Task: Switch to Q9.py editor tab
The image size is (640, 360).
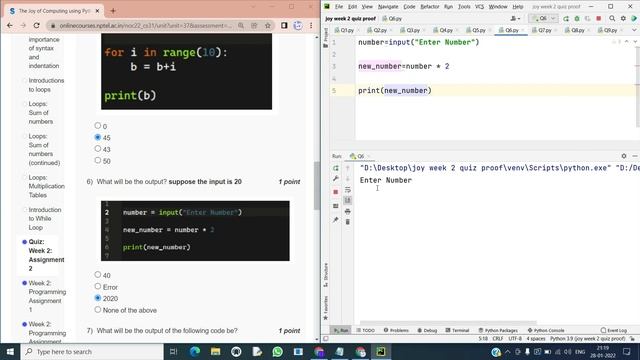Action: [x=610, y=30]
